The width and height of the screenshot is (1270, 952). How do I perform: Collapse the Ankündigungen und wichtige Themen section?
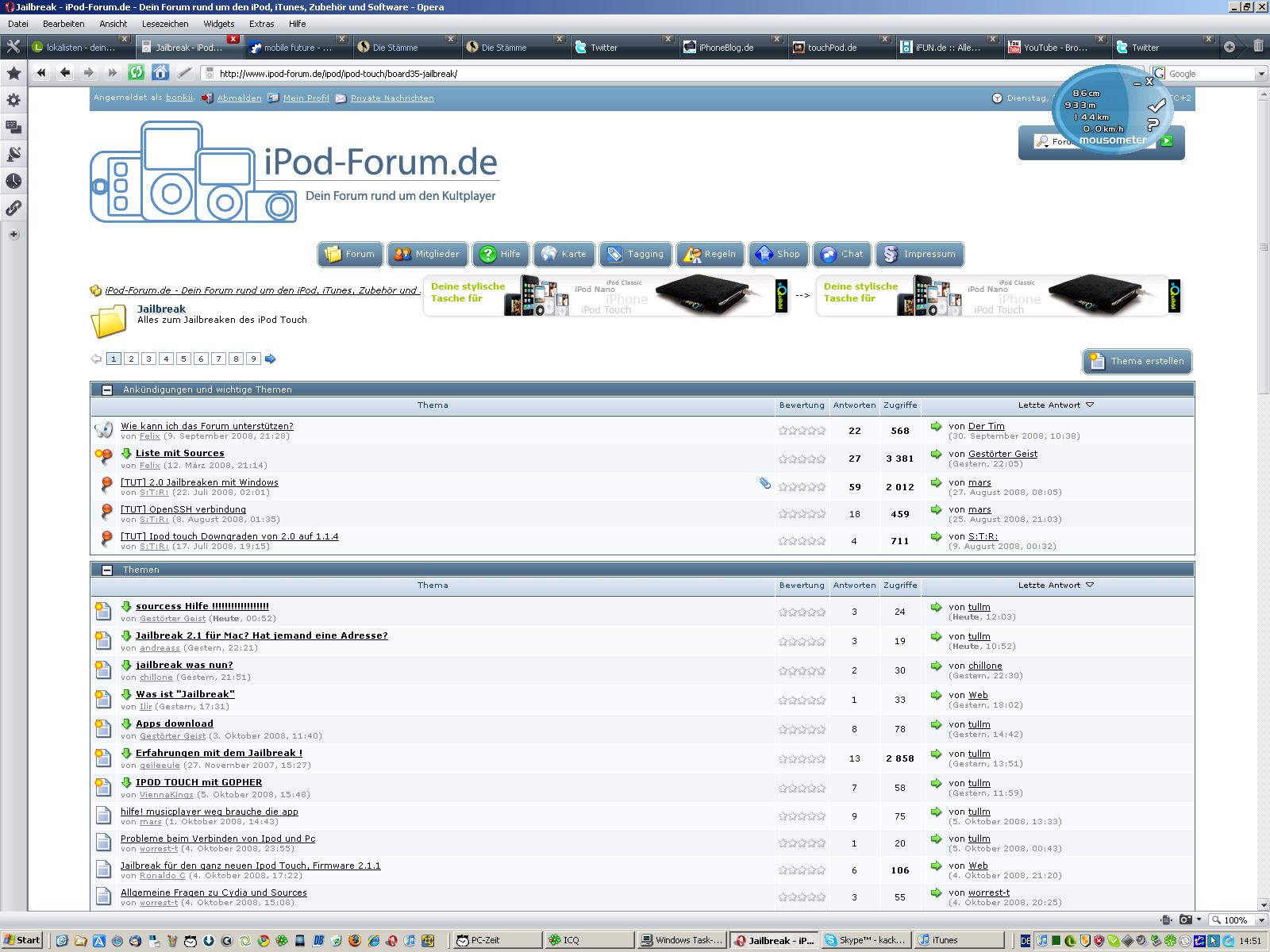click(106, 390)
